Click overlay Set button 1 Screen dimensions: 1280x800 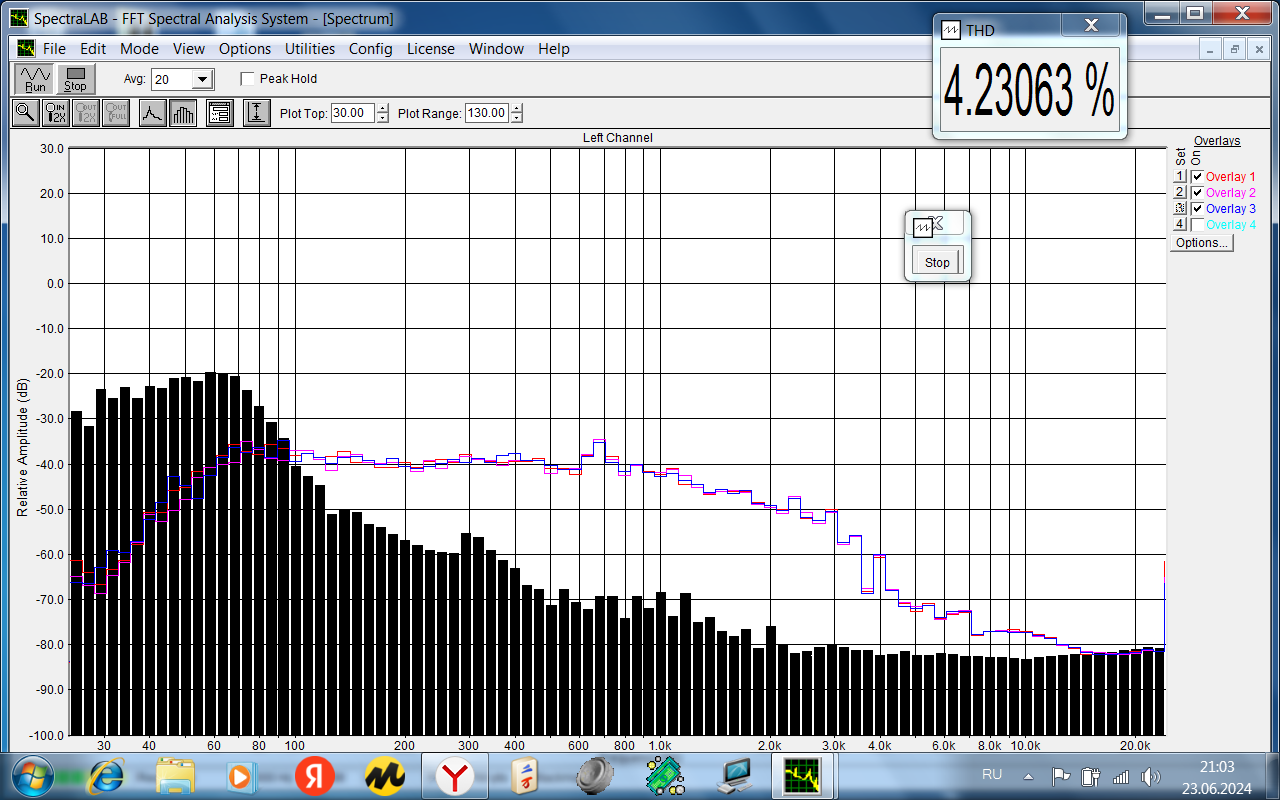(1180, 177)
